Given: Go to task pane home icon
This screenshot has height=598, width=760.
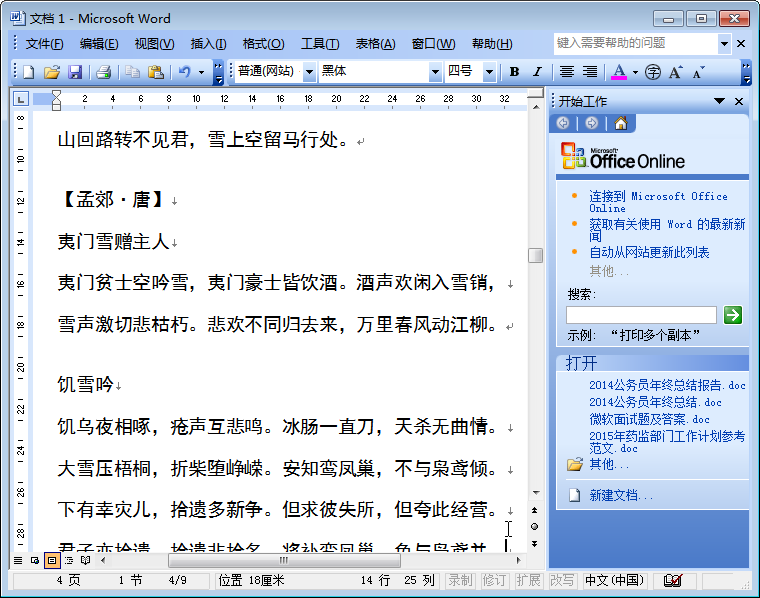Looking at the screenshot, I should pos(621,124).
